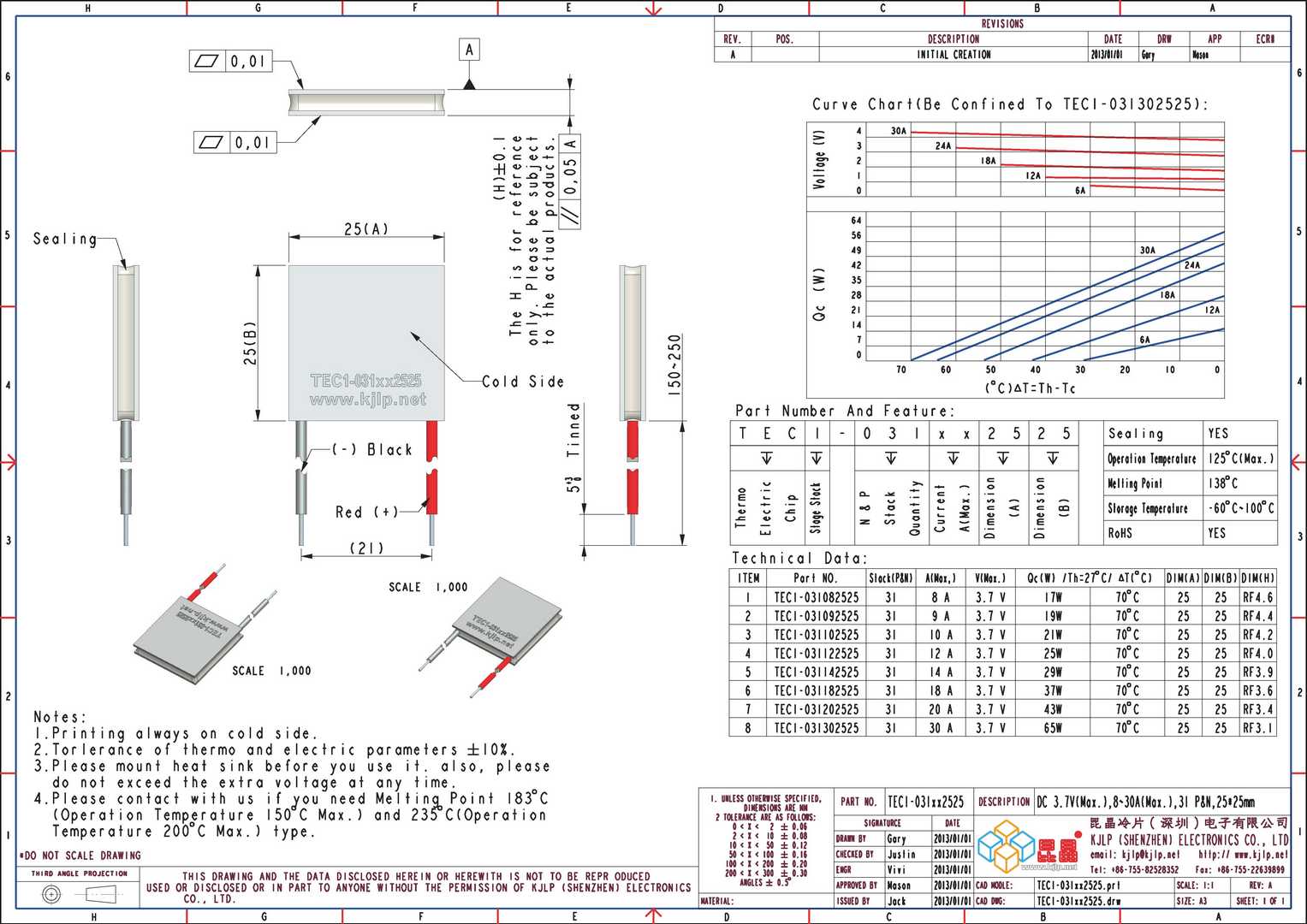This screenshot has height=924, width=1307.
Task: Select the 'INITIAL CREATION' revision description
Action: click(954, 54)
